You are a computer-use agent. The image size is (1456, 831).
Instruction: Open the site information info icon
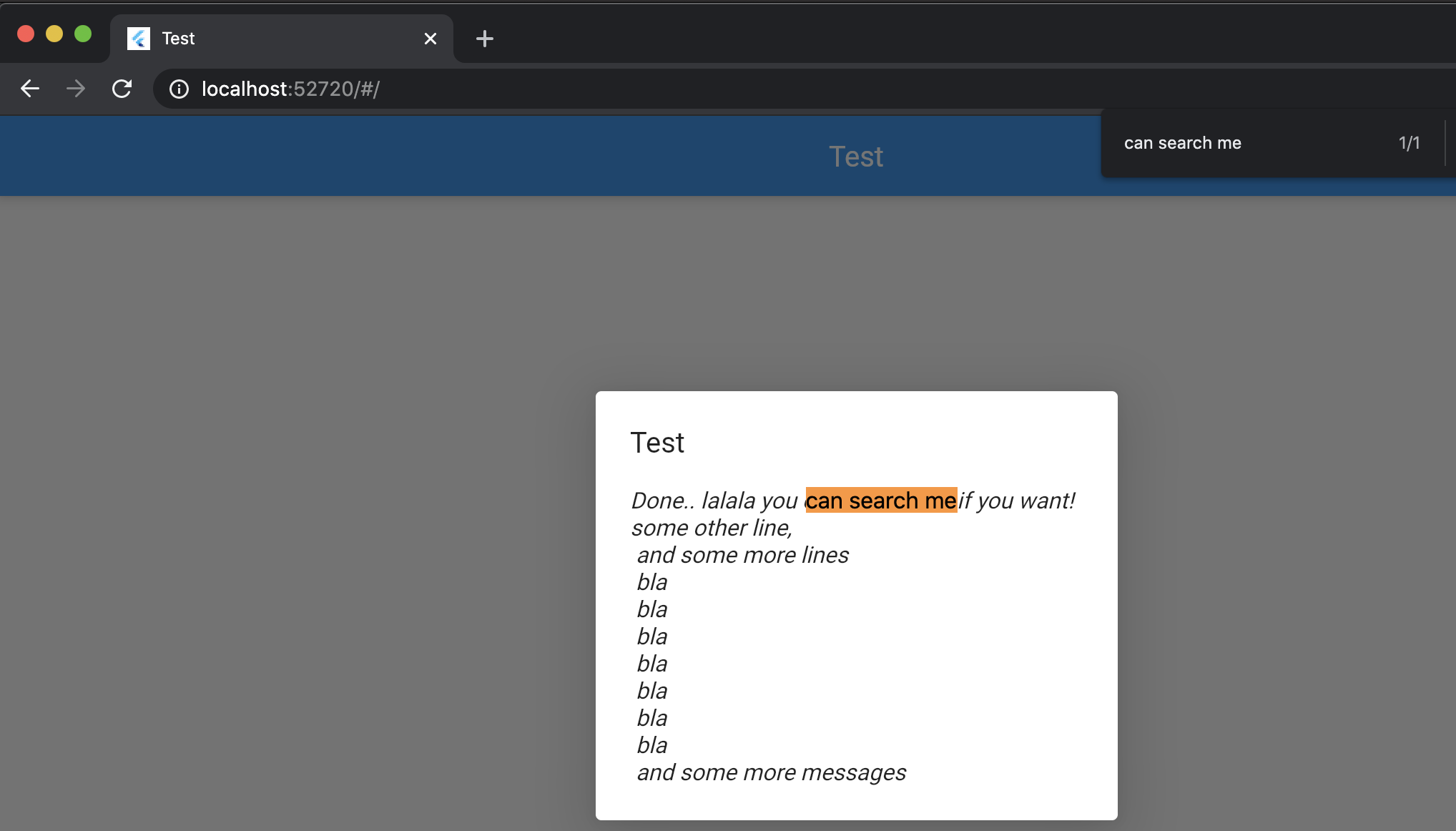point(178,89)
